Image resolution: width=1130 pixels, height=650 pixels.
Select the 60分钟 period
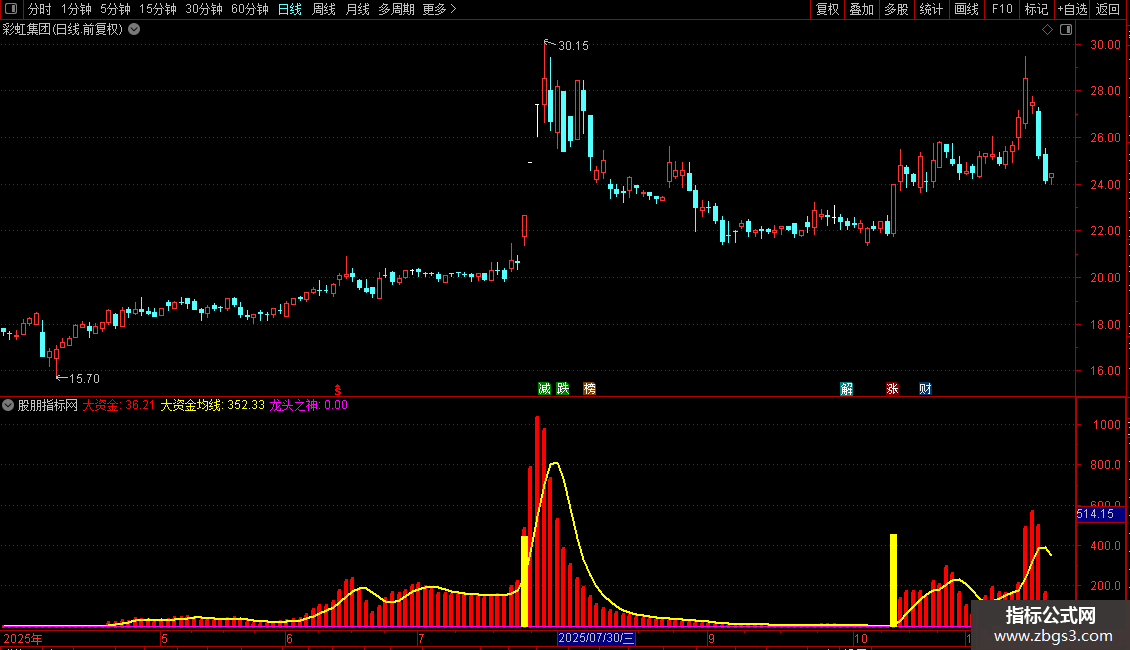(249, 9)
